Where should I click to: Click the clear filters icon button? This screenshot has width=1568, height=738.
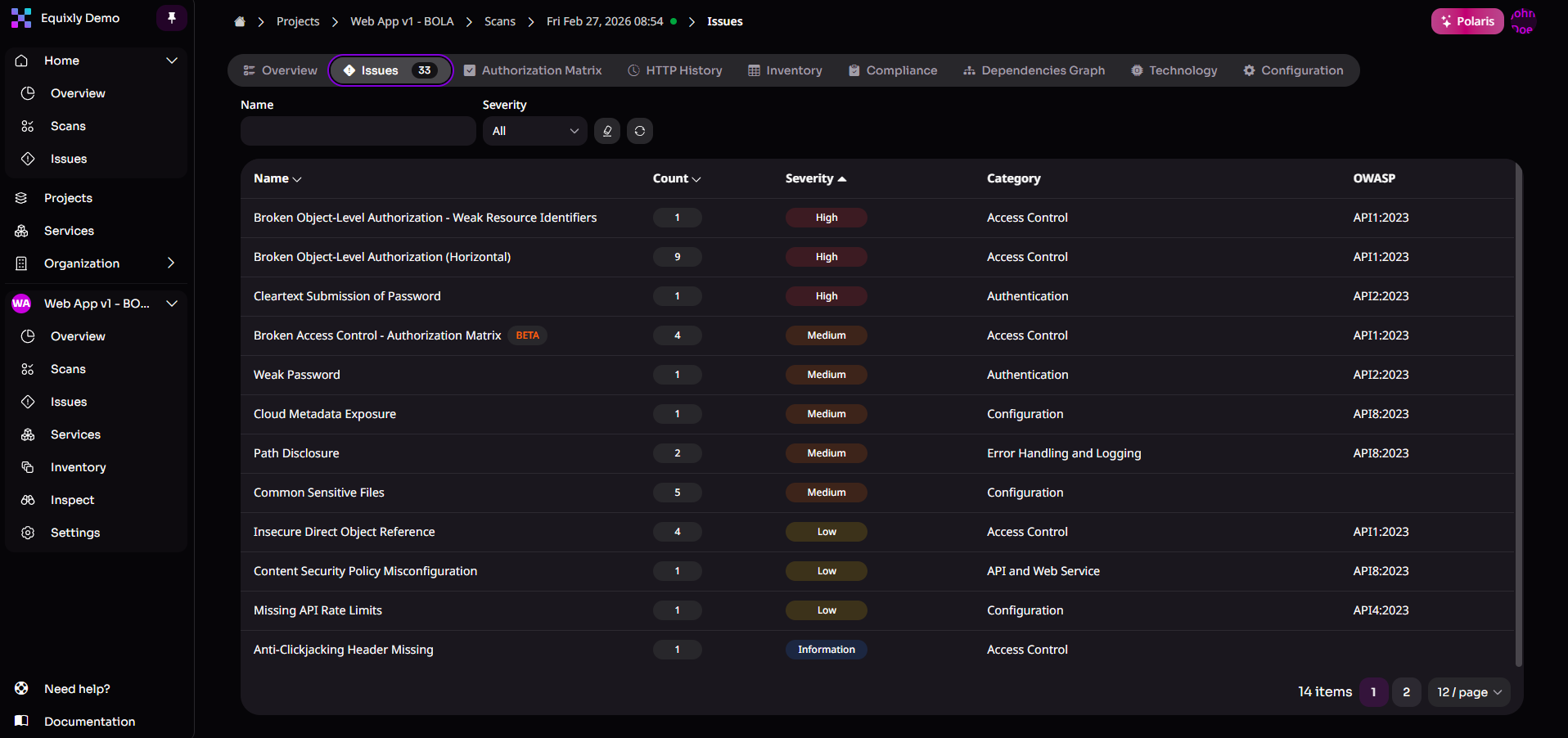tap(607, 131)
